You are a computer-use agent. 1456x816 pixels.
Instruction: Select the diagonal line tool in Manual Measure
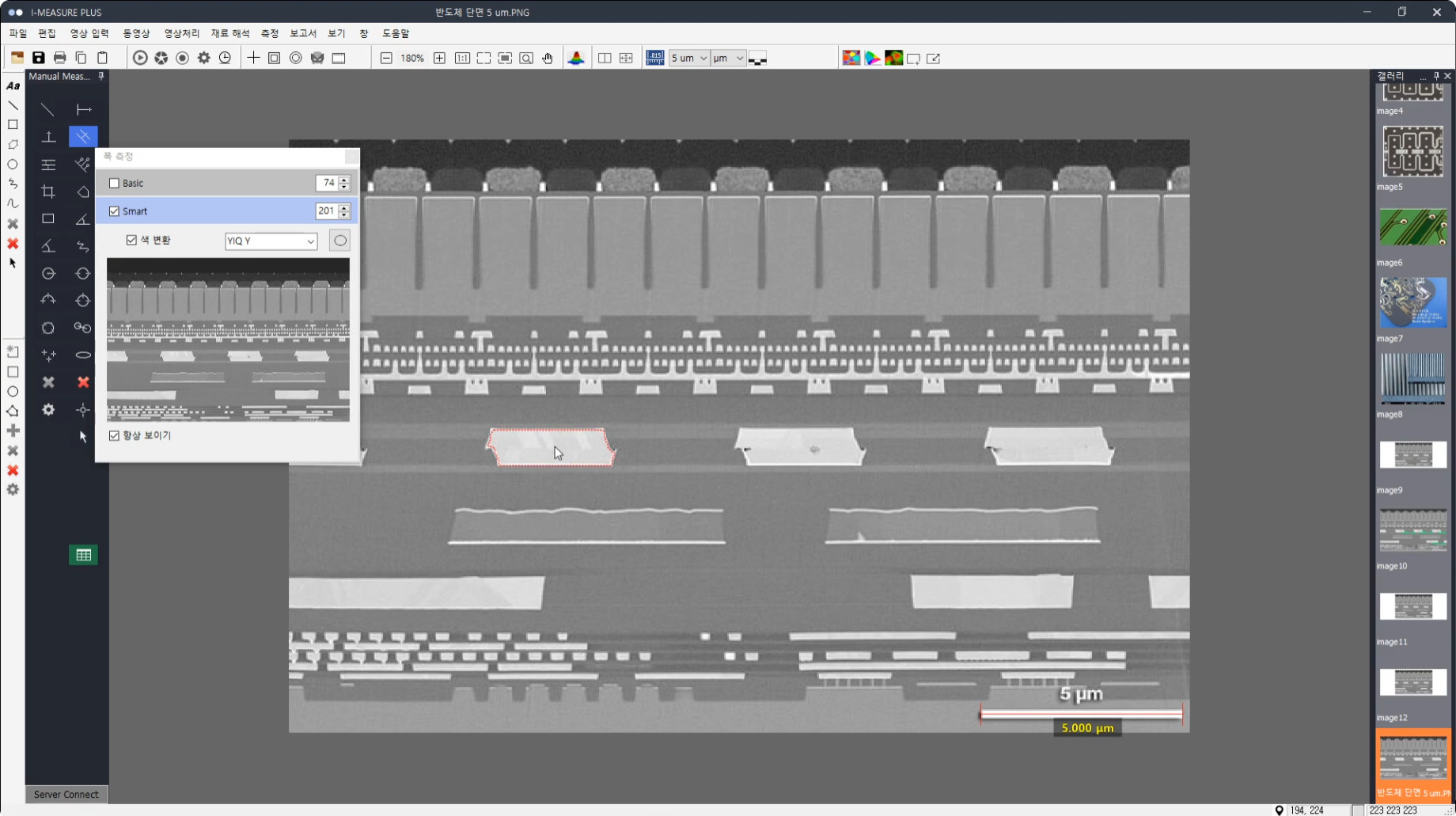point(48,110)
